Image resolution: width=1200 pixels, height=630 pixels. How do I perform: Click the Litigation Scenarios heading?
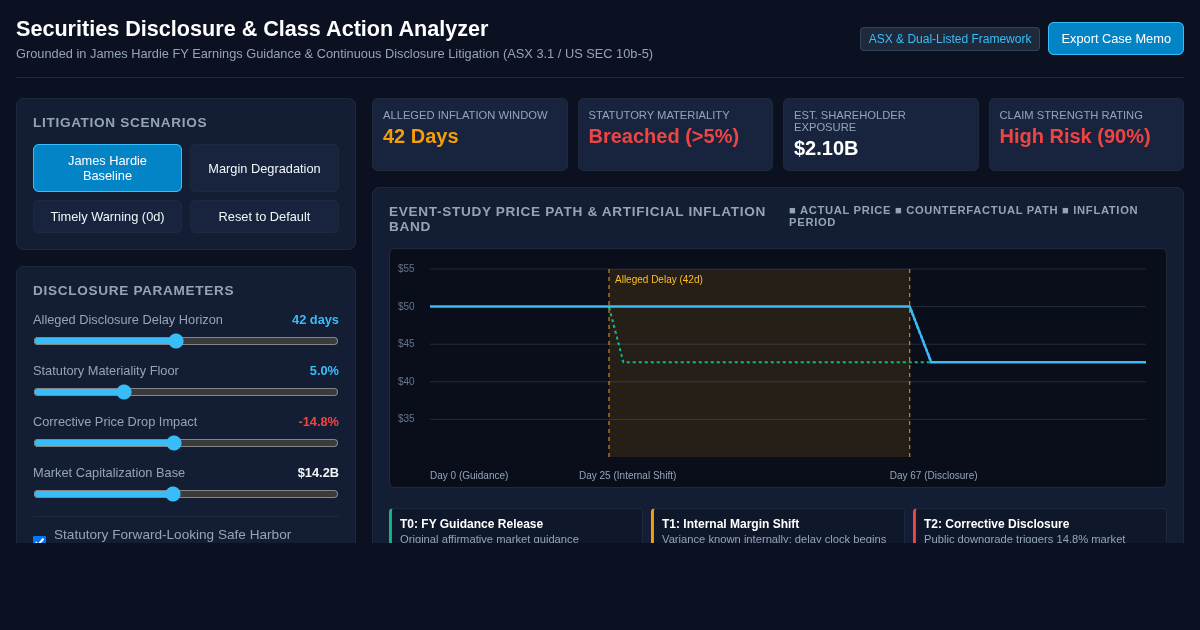click(x=120, y=123)
